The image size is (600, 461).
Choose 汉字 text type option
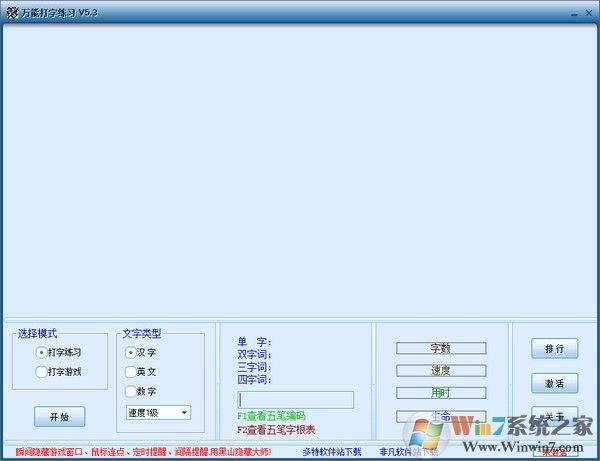point(130,352)
